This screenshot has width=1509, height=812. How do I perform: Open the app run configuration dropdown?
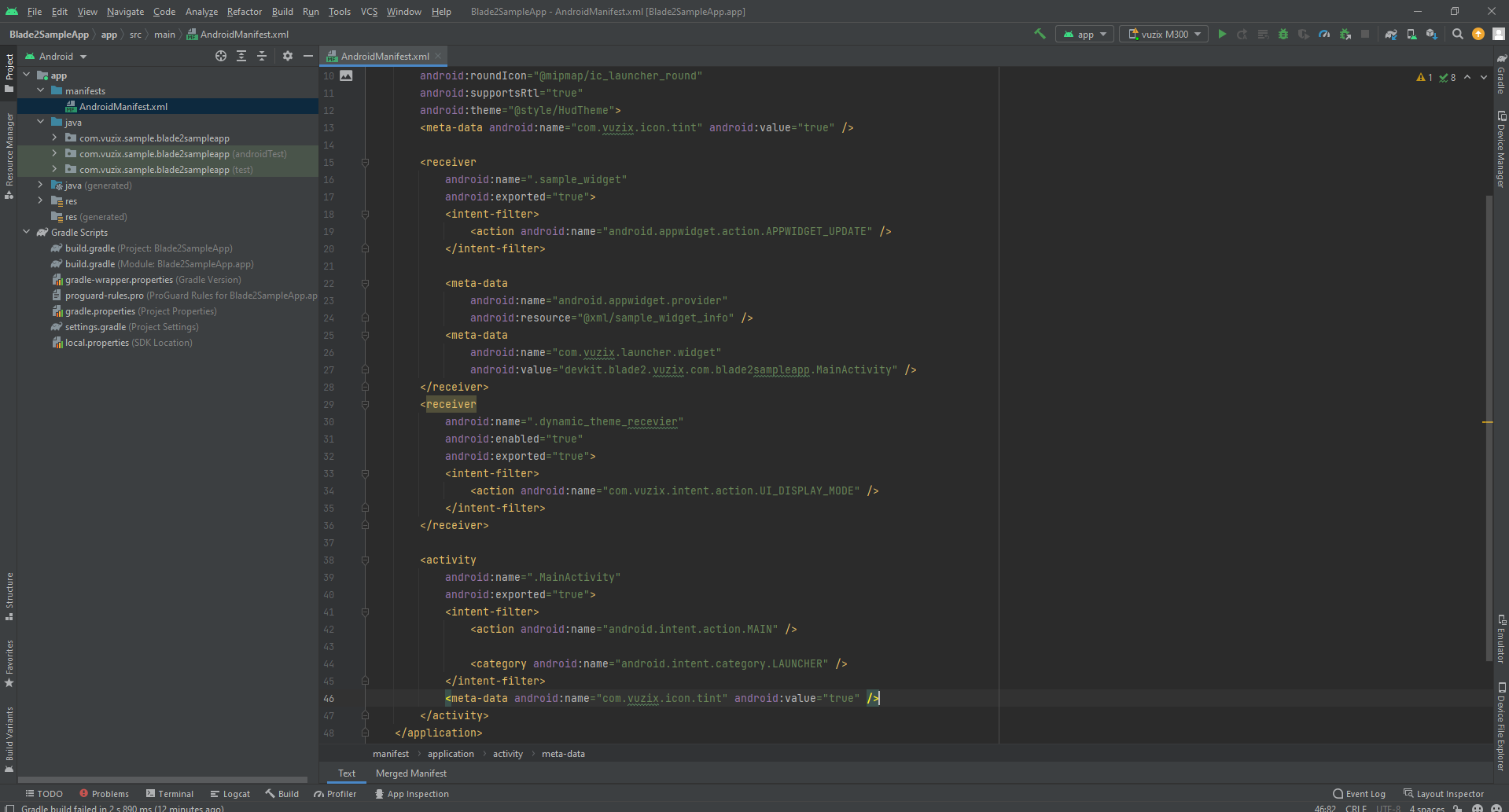click(x=1084, y=34)
